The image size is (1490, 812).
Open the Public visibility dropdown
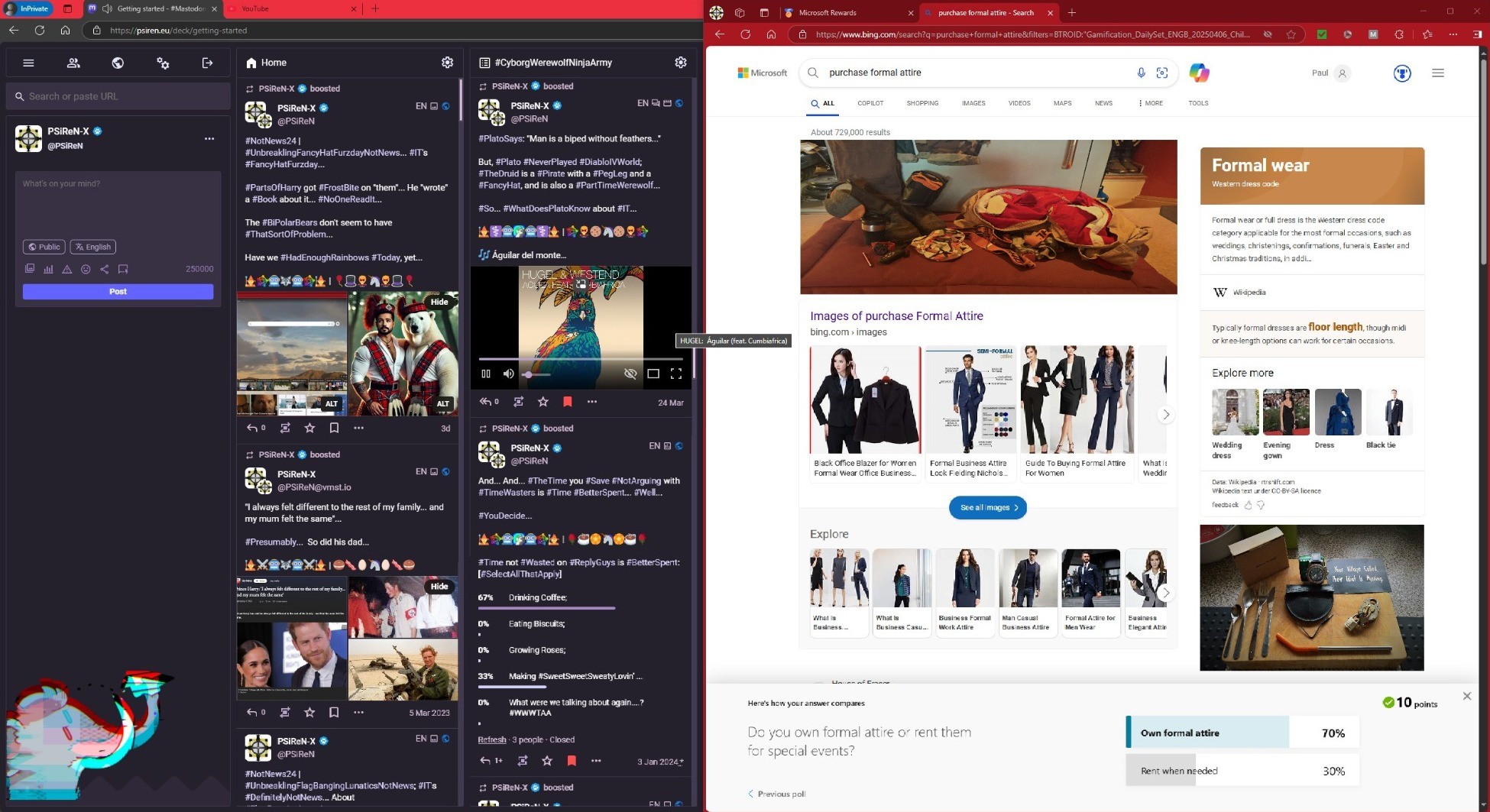[44, 247]
